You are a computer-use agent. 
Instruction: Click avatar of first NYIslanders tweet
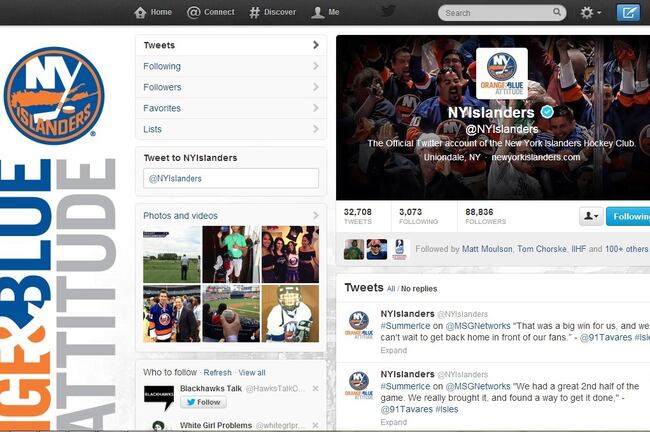coord(359,325)
